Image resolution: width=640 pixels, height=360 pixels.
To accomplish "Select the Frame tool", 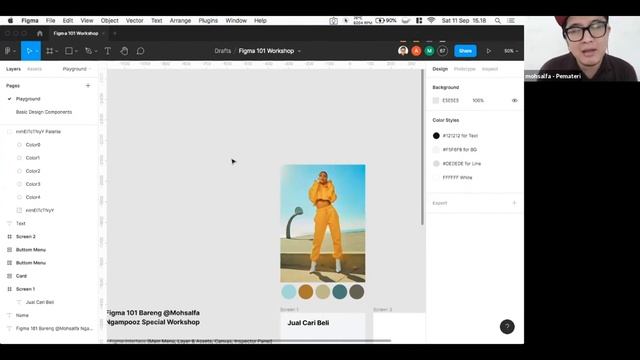I will (x=49, y=51).
